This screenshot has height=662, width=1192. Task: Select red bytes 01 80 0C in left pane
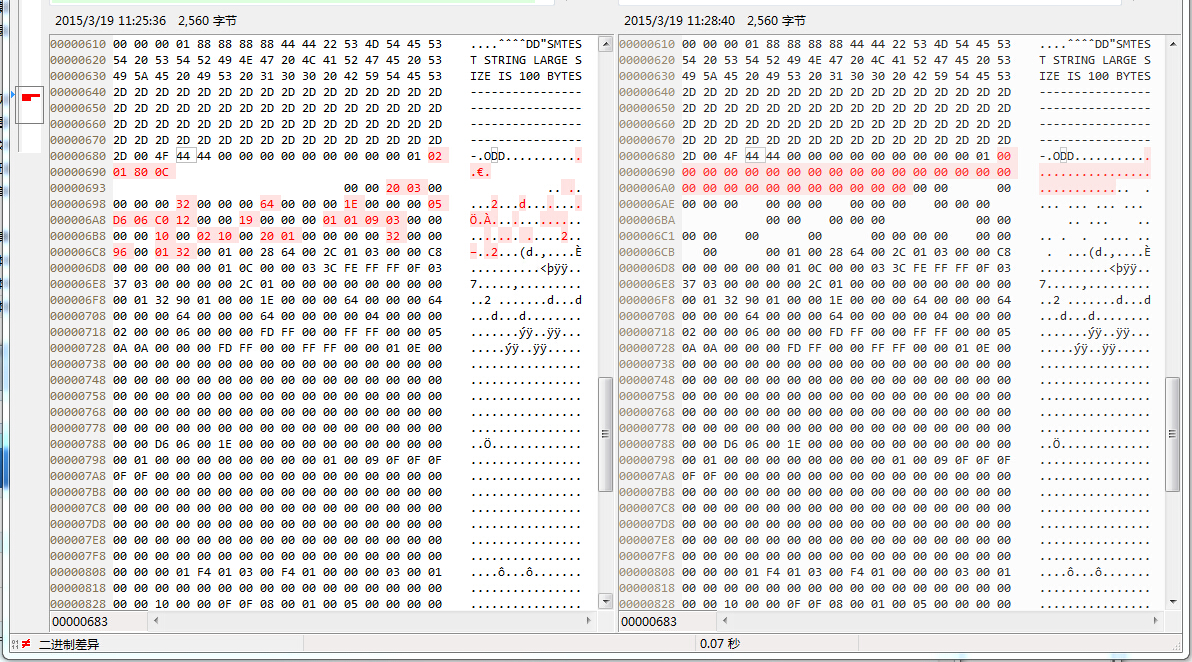[143, 172]
